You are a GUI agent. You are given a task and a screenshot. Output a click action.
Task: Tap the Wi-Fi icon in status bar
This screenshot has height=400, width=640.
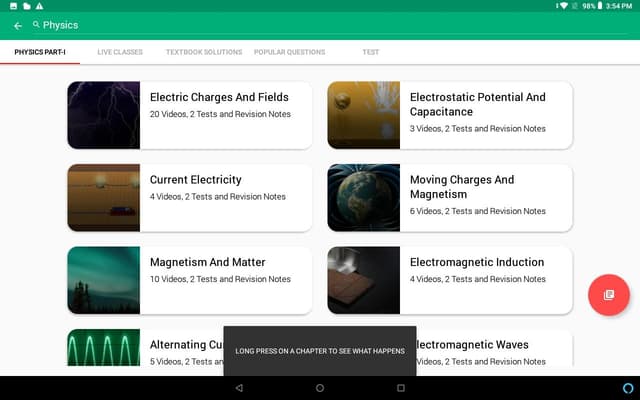(564, 6)
